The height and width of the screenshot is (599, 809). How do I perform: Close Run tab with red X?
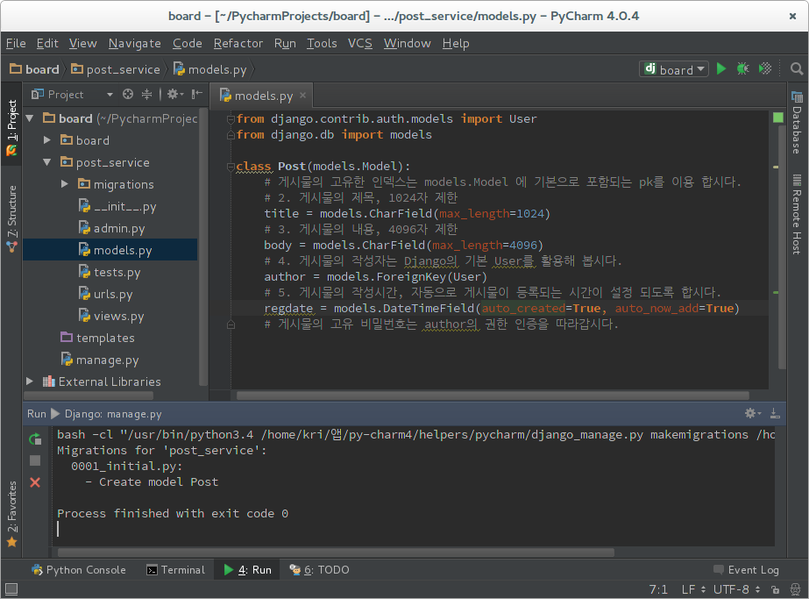pyautogui.click(x=35, y=482)
